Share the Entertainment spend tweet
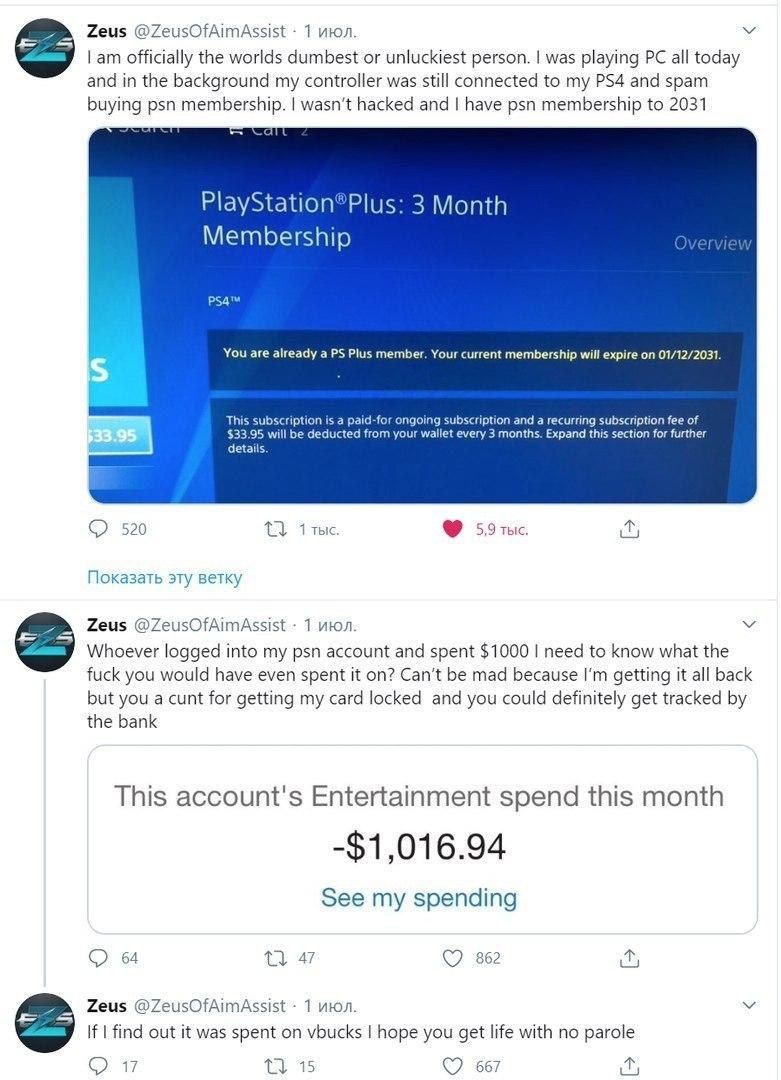This screenshot has width=781, height=1080. click(x=629, y=957)
